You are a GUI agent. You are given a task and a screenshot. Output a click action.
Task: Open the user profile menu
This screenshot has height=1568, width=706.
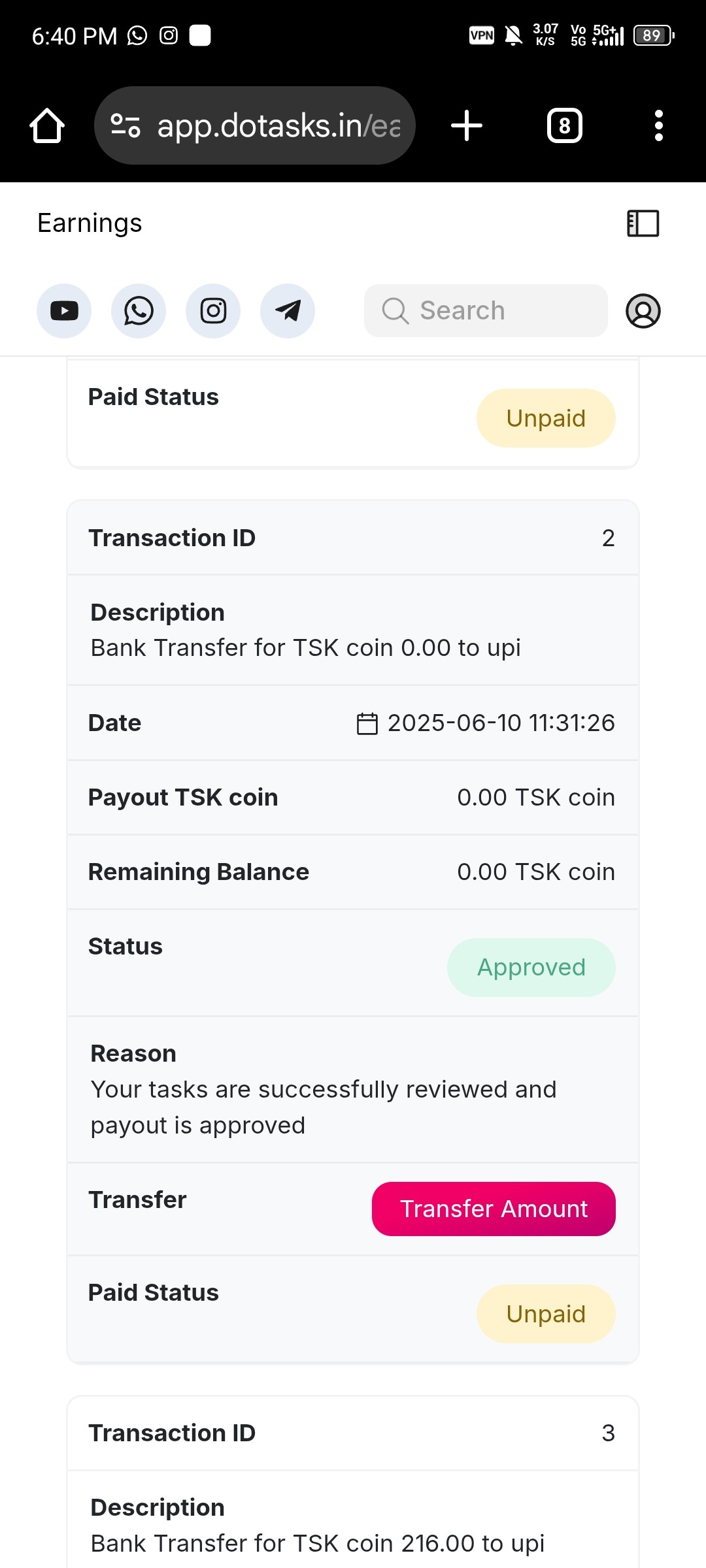(643, 311)
